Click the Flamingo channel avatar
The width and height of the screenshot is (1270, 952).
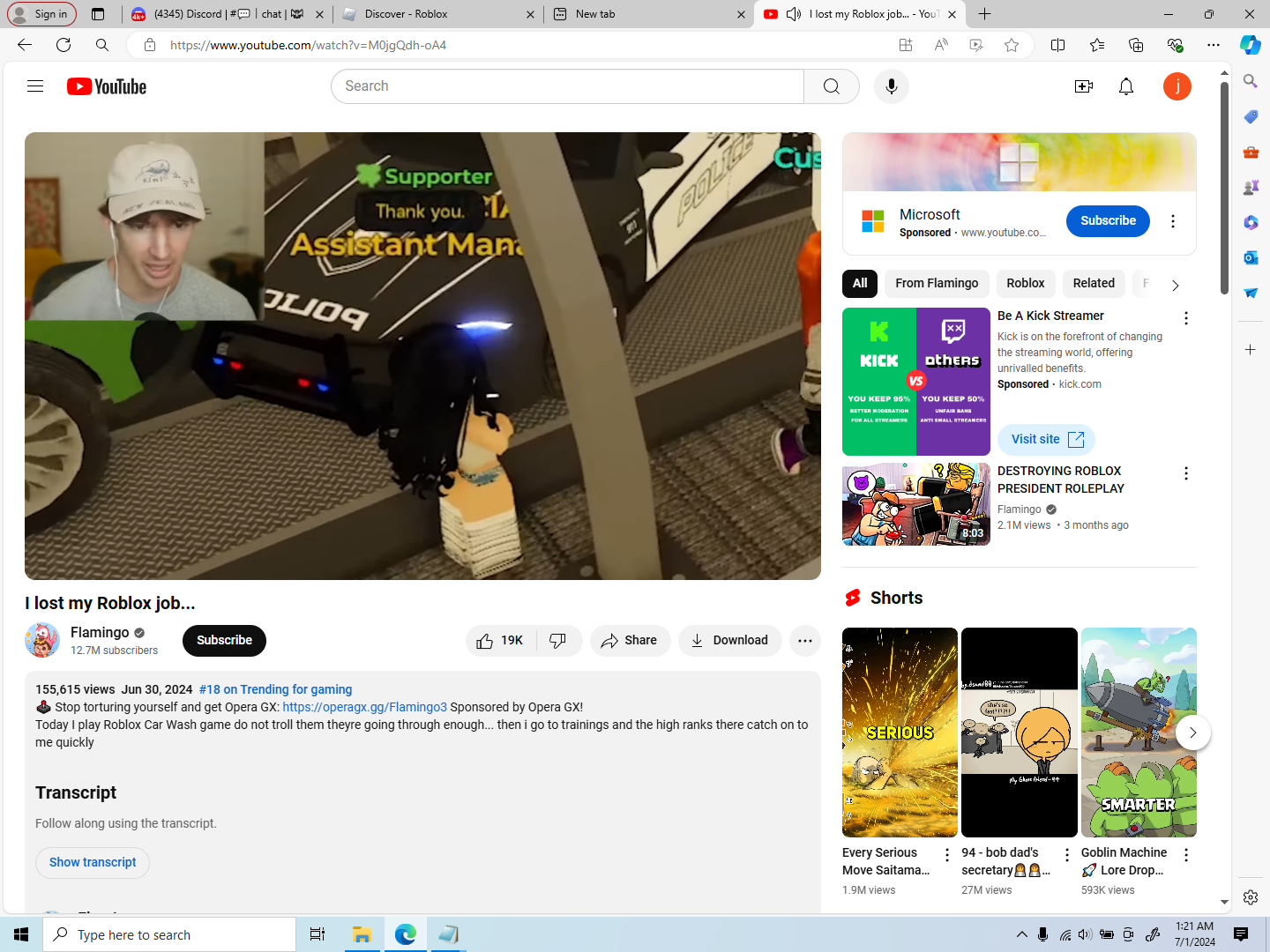42,641
